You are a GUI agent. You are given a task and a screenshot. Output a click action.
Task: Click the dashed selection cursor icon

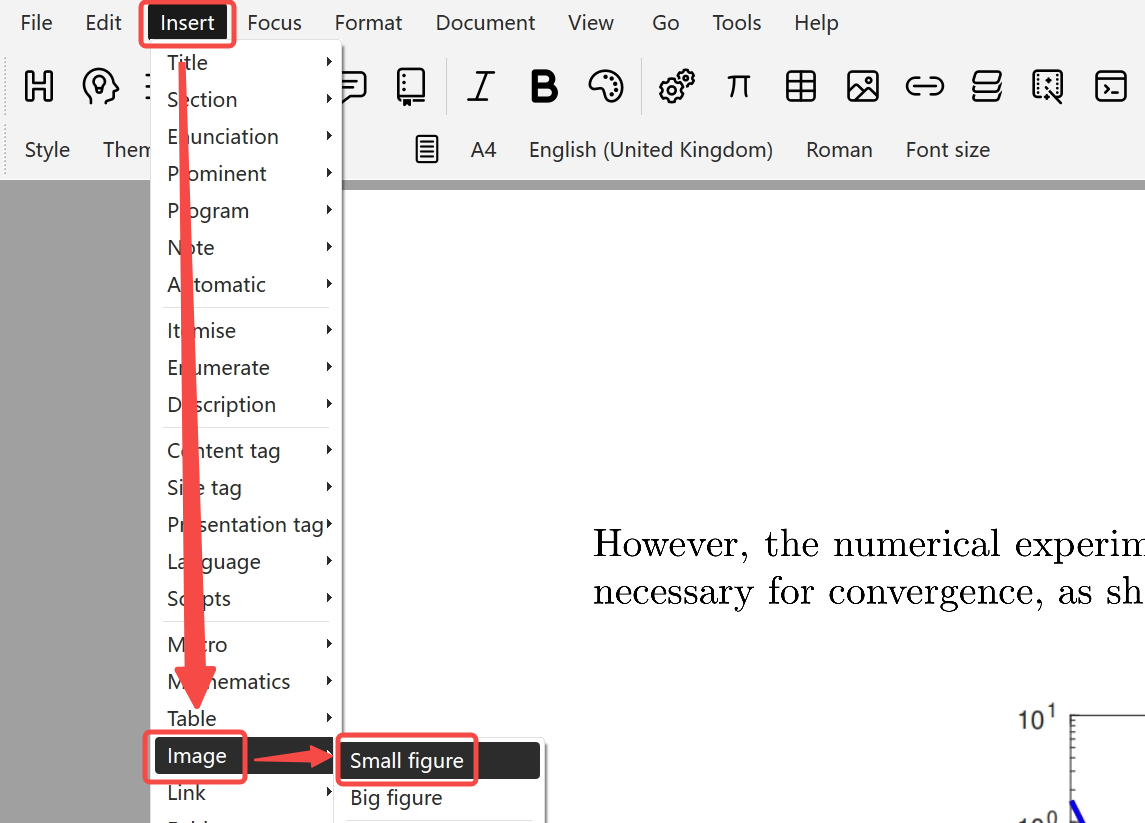tap(1048, 86)
